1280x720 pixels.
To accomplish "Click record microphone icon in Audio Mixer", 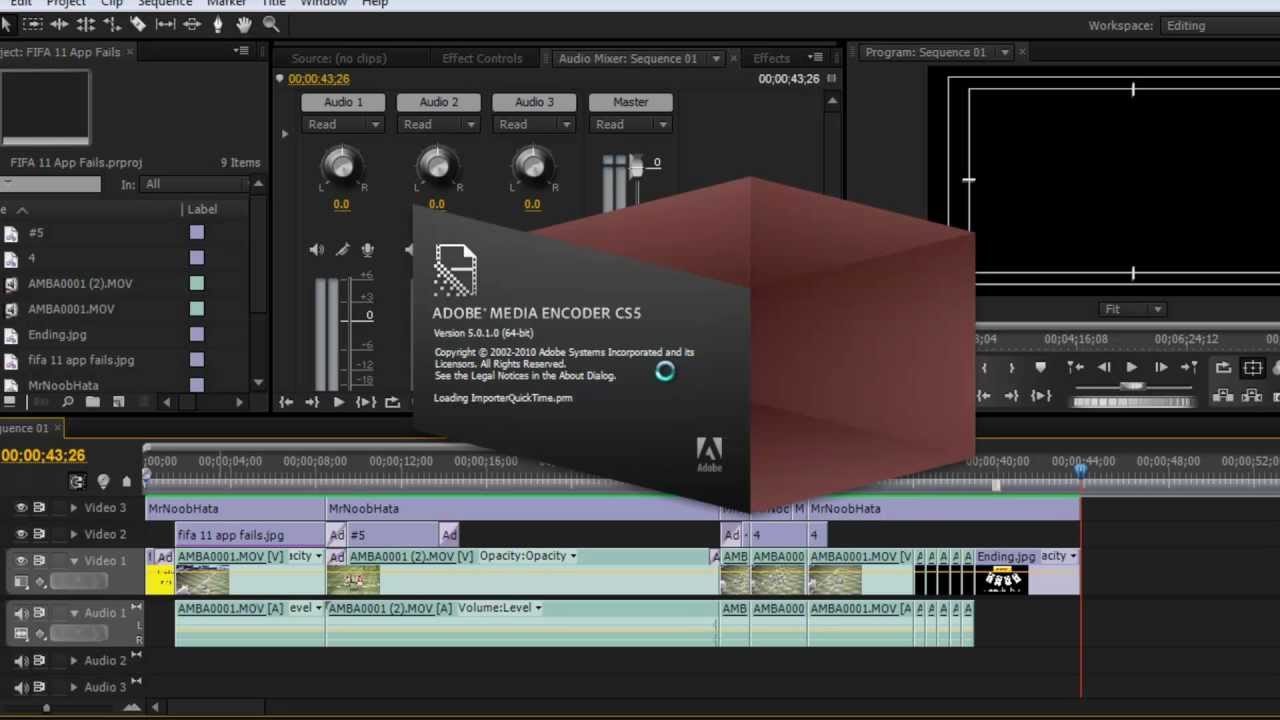I will (367, 250).
